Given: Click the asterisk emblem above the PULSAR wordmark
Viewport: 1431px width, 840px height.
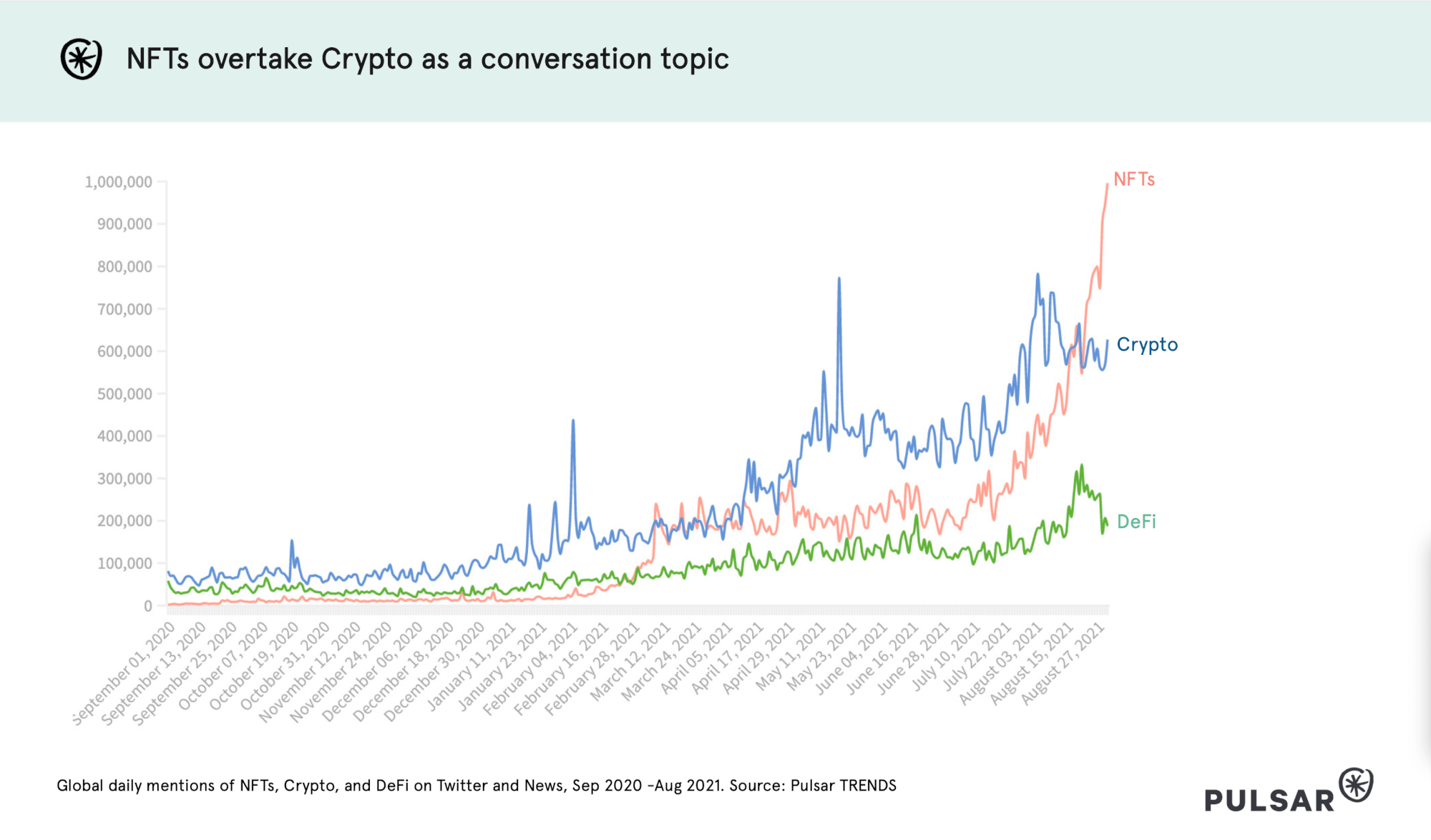Looking at the screenshot, I should [1356, 785].
